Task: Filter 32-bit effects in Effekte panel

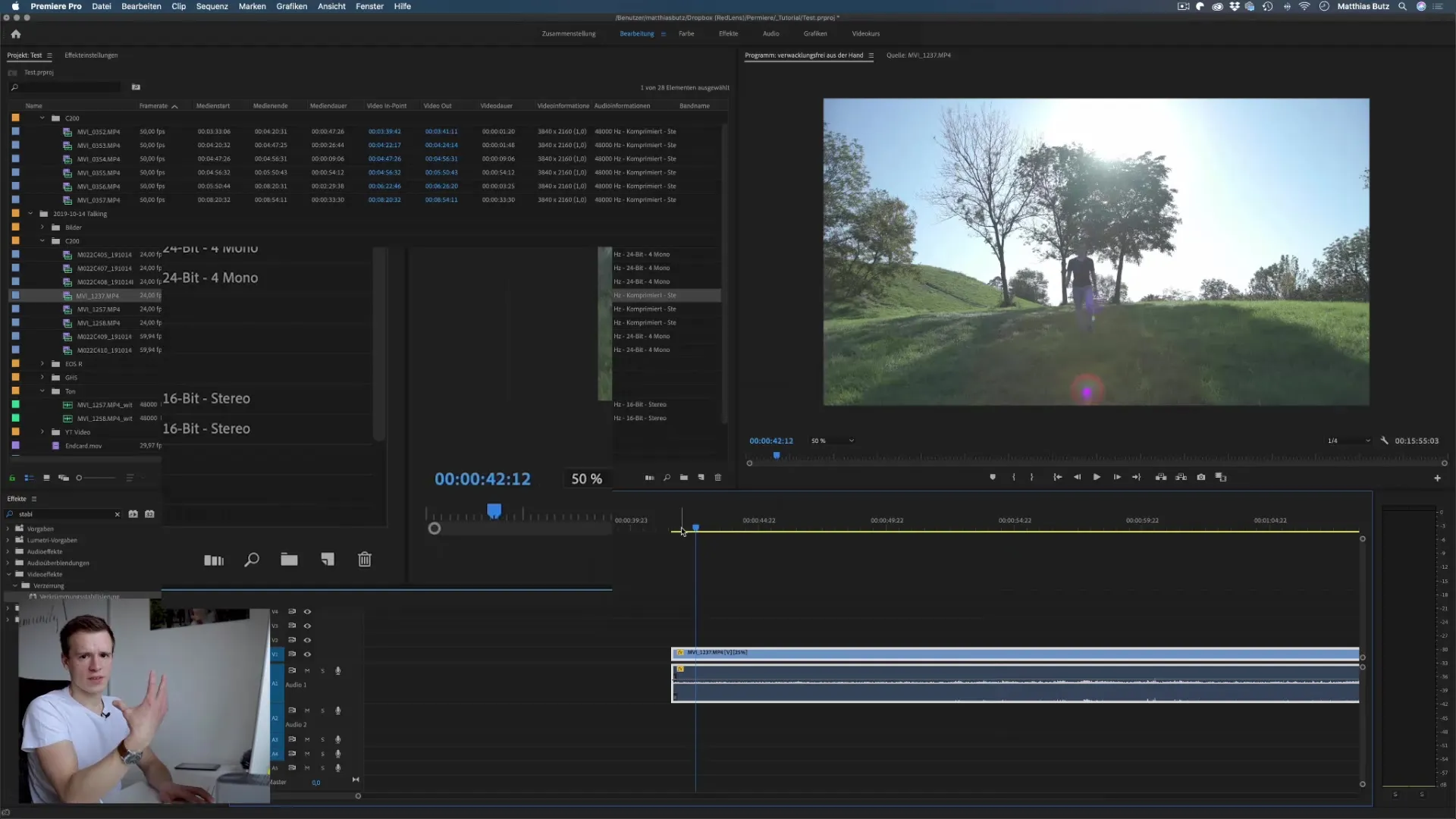Action: [149, 514]
